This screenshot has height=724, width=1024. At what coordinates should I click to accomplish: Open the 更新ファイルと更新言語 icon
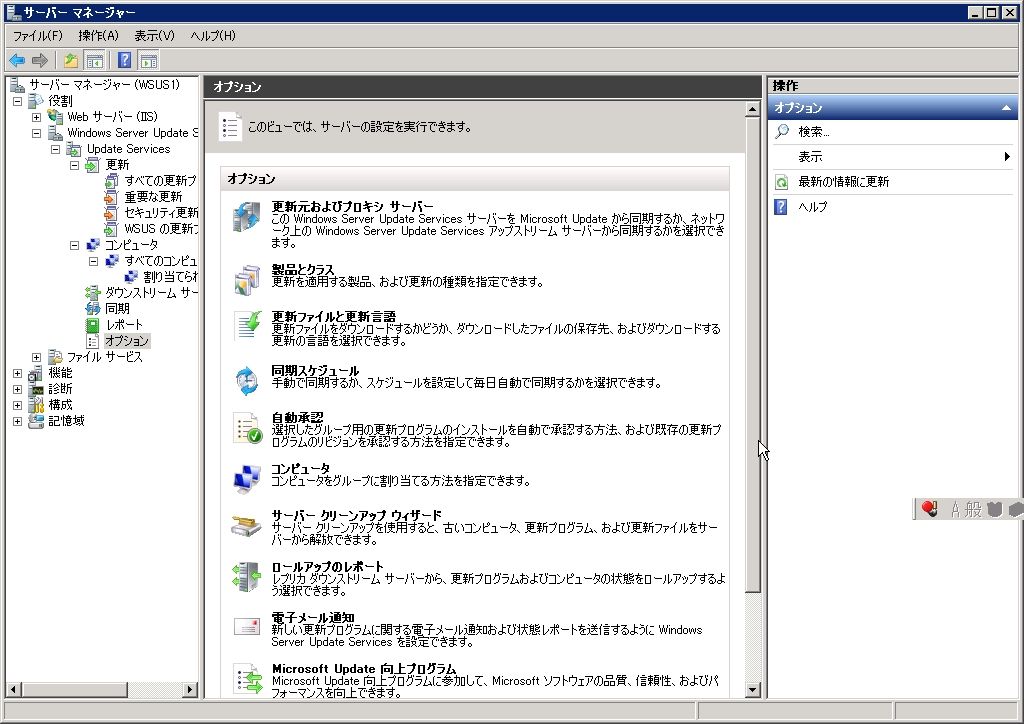coord(247,325)
